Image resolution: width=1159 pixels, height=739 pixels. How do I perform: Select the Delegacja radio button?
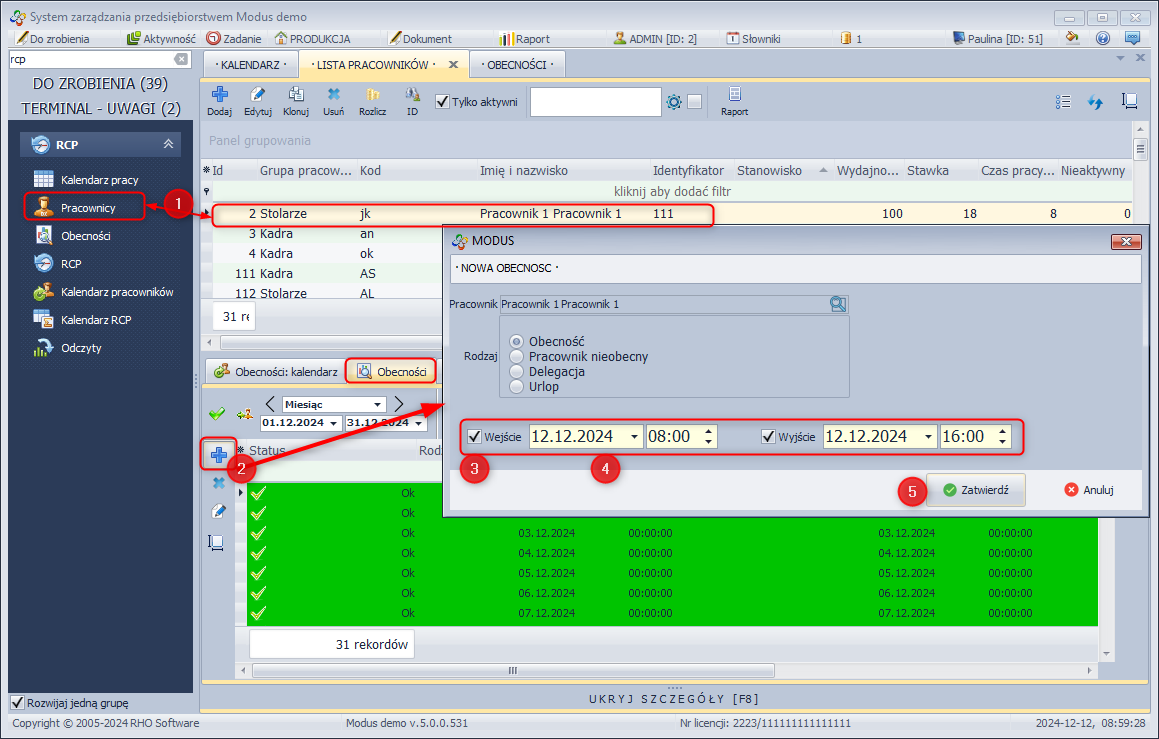point(517,371)
